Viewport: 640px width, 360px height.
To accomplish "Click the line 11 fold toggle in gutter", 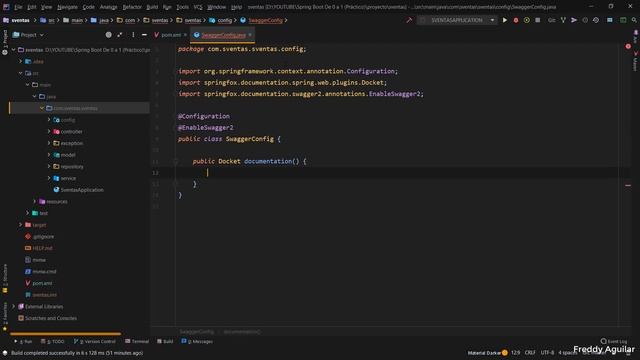I will [x=175, y=162].
